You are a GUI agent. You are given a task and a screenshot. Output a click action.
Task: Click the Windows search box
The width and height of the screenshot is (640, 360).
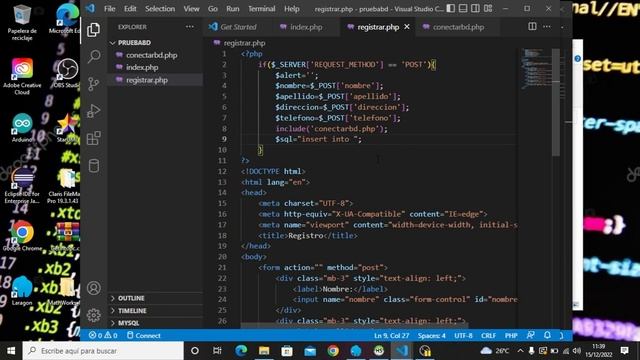coord(103,351)
